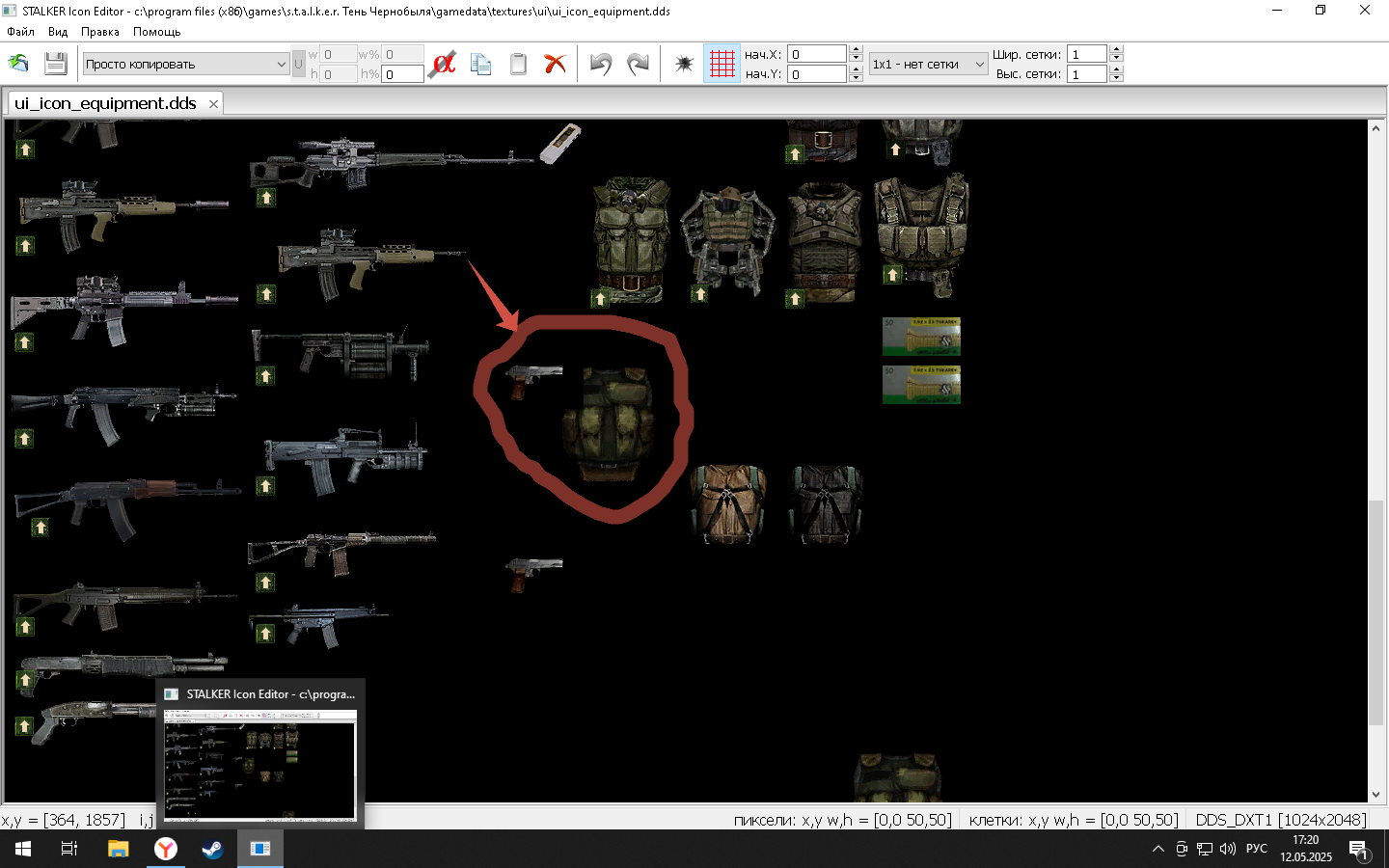Redo the undone action
Screen dimensions: 1389x868
tap(638, 64)
